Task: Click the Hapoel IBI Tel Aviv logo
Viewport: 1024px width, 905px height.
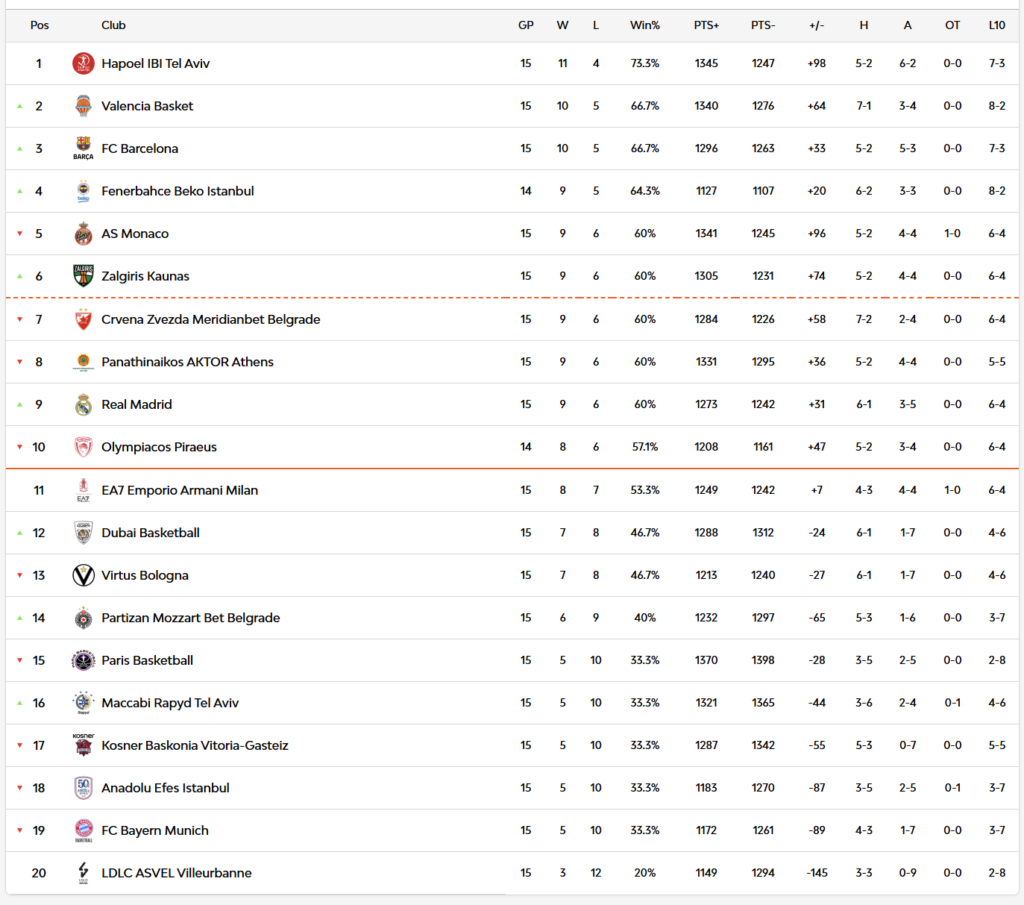Action: 83,64
